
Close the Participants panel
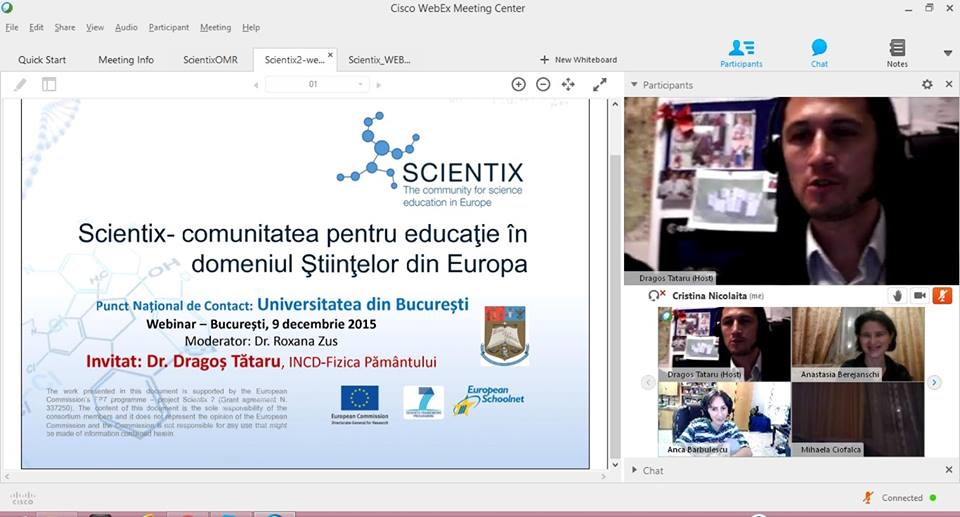pyautogui.click(x=949, y=85)
